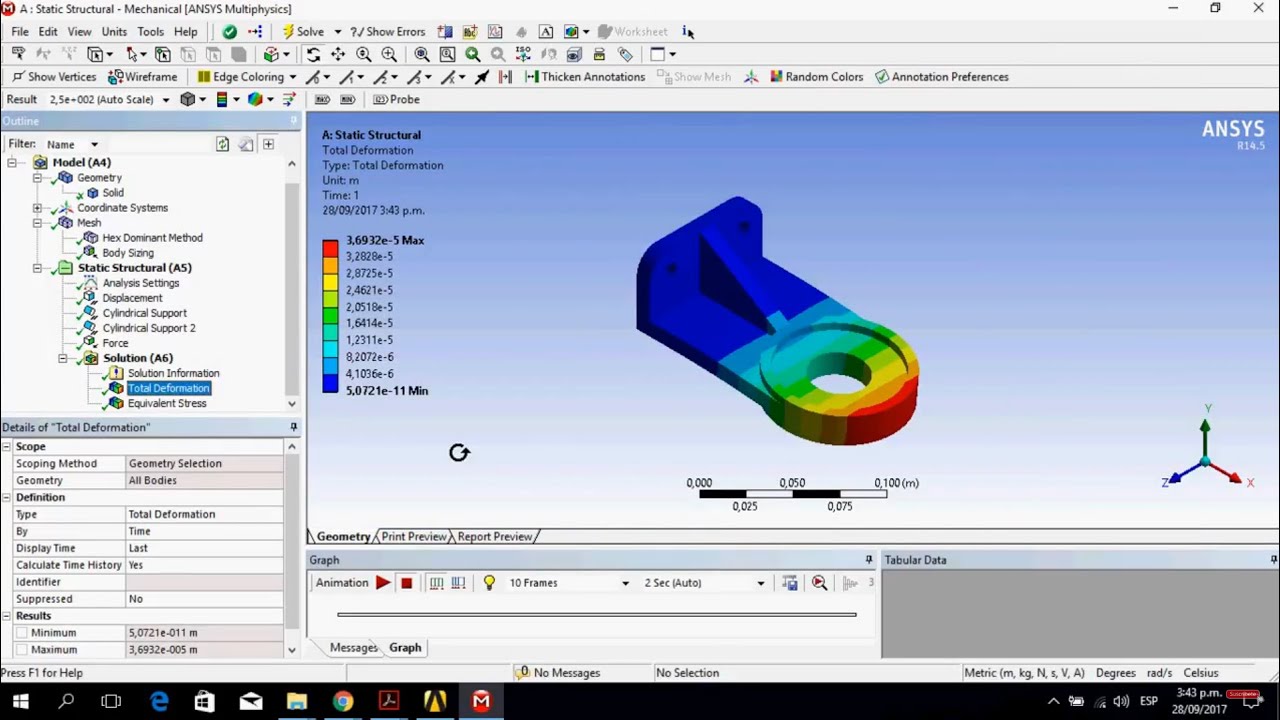This screenshot has width=1280, height=720.
Task: Select Solution Information in outline
Action: (x=173, y=373)
